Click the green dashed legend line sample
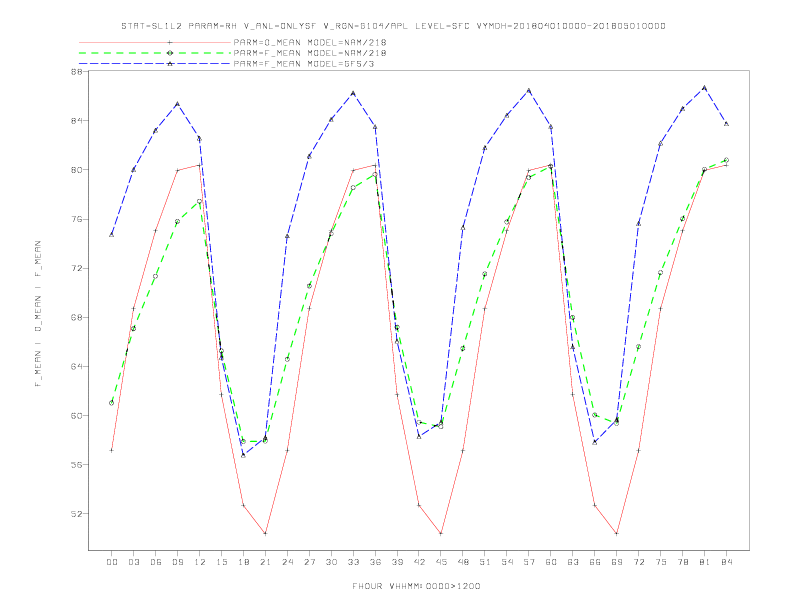The image size is (792, 612). pyautogui.click(x=155, y=53)
